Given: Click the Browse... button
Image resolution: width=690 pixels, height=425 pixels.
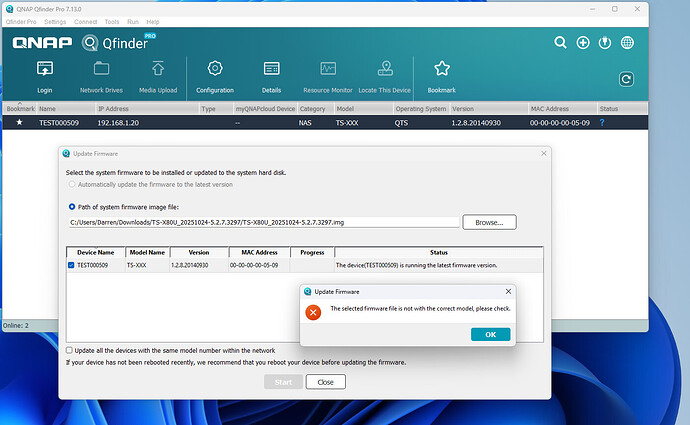Looking at the screenshot, I should [489, 222].
